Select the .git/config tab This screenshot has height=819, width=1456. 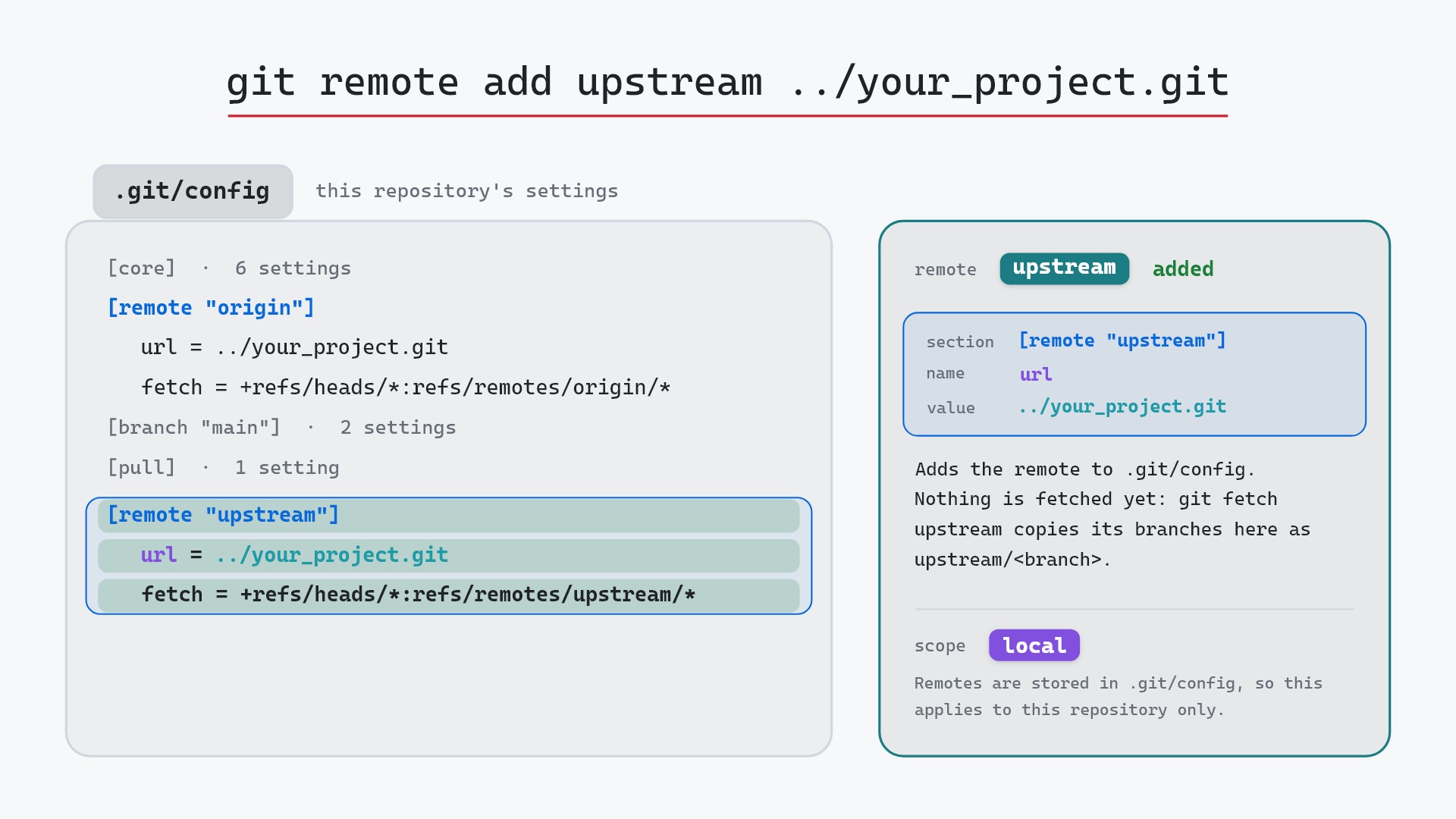click(x=193, y=191)
